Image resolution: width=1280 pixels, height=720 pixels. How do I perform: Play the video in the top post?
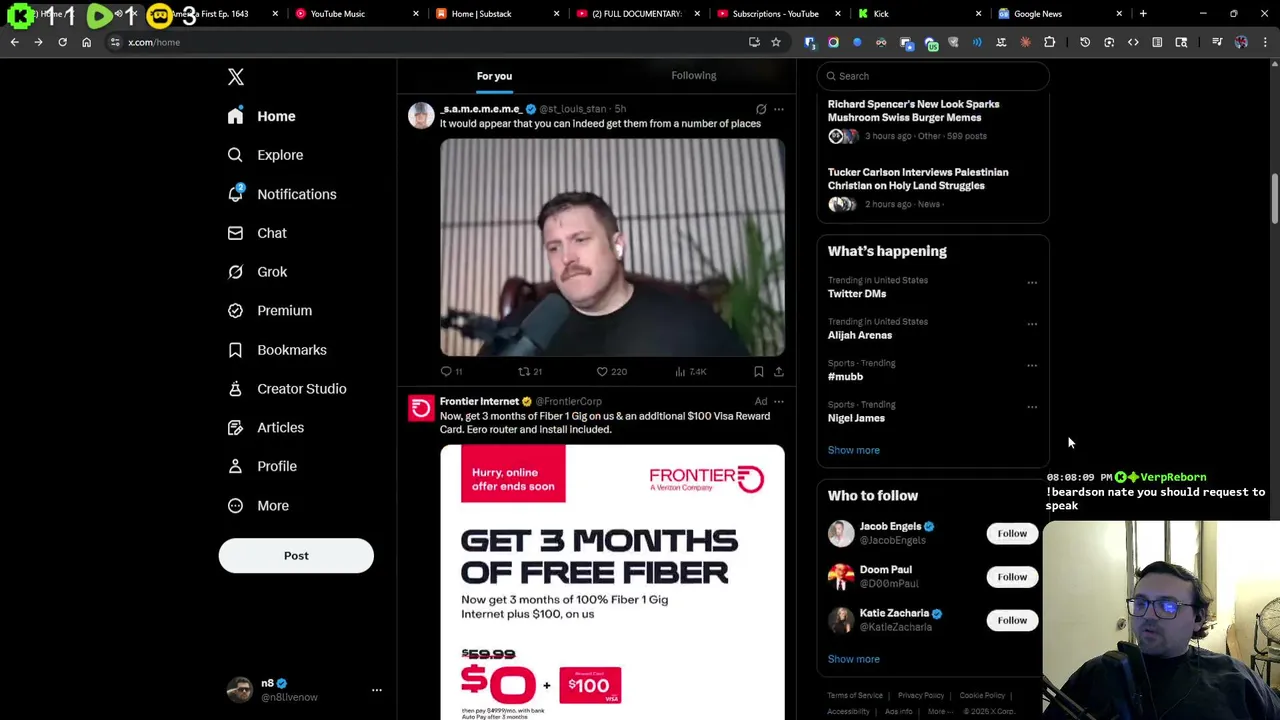pos(612,247)
